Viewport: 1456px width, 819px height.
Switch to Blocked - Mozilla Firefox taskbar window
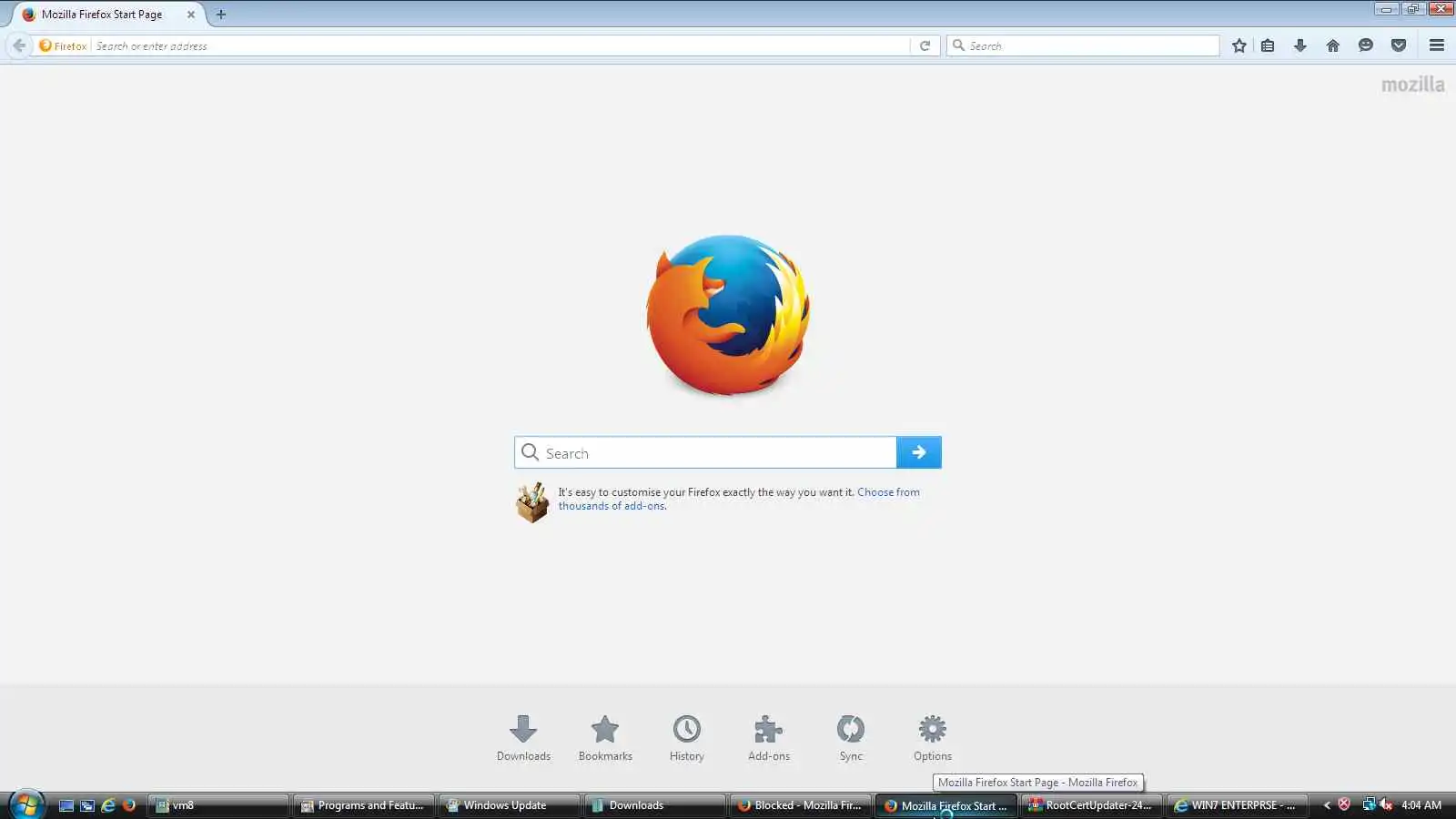tap(800, 805)
